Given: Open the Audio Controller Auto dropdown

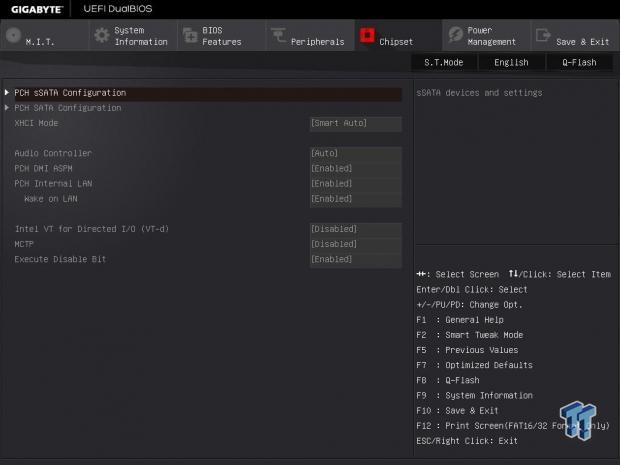Looking at the screenshot, I should coord(355,153).
